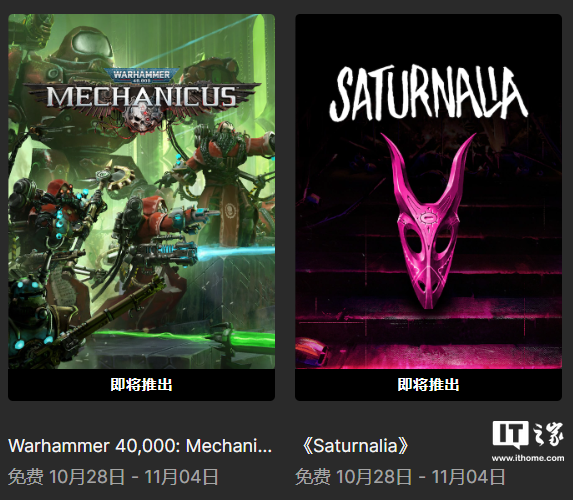The height and width of the screenshot is (500, 573).
Task: Open the 《Saturnalia》 title link
Action: (354, 446)
